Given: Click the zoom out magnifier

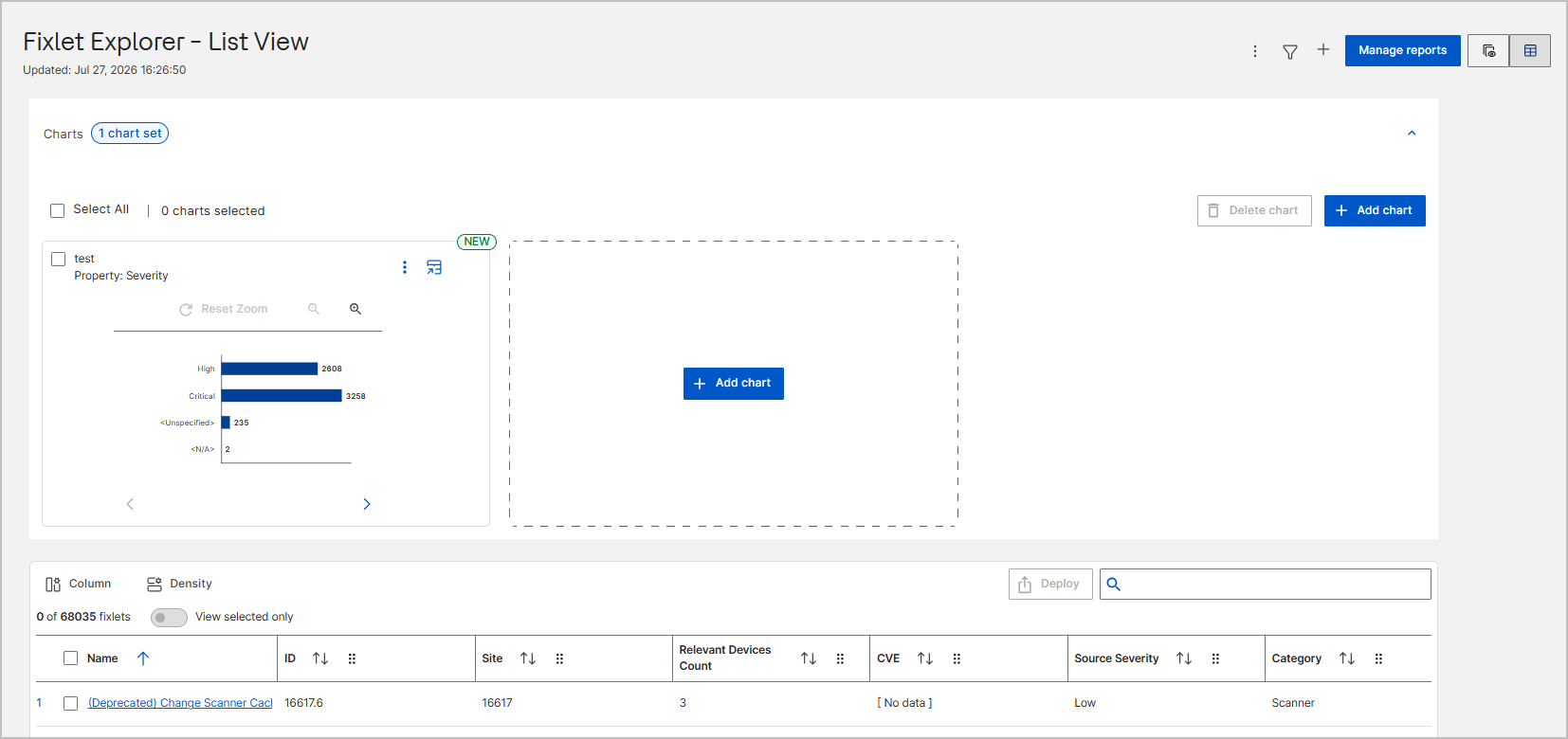Looking at the screenshot, I should pyautogui.click(x=314, y=309).
